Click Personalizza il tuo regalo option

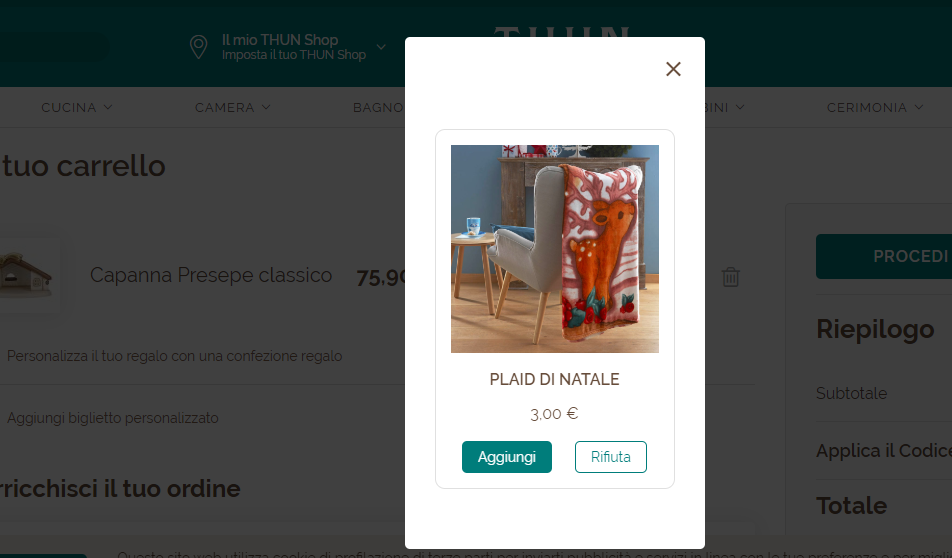(x=175, y=356)
